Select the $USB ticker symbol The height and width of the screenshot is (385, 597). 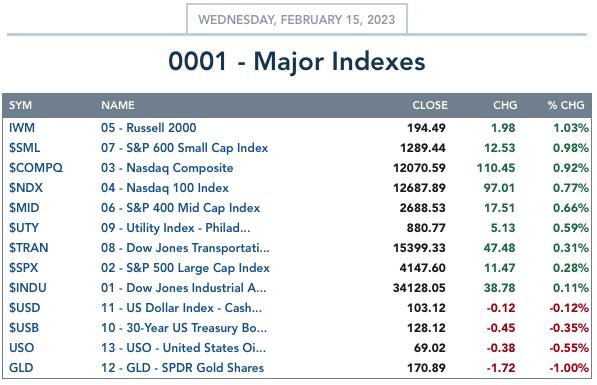(x=24, y=328)
